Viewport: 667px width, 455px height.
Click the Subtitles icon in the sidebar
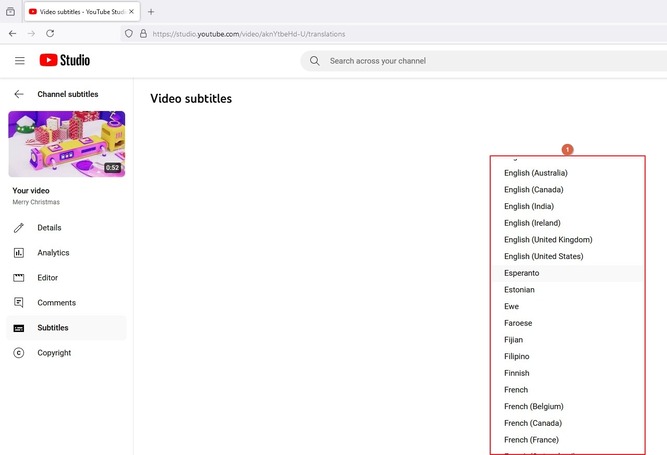point(19,328)
